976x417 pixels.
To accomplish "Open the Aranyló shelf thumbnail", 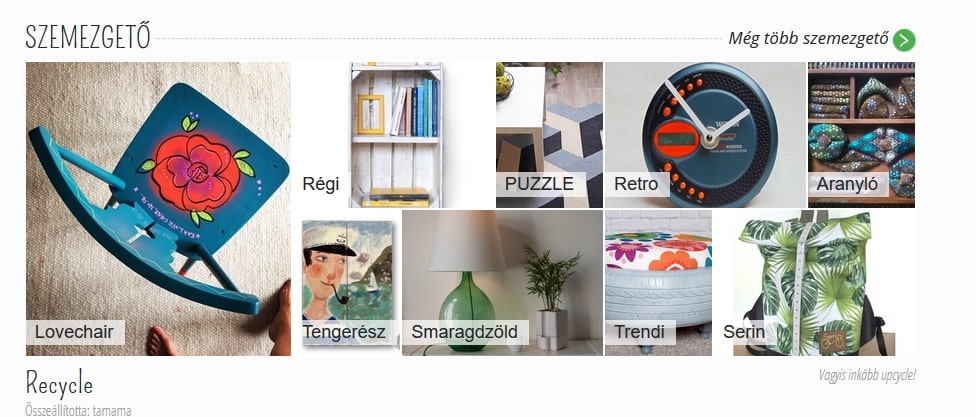I will pos(861,134).
